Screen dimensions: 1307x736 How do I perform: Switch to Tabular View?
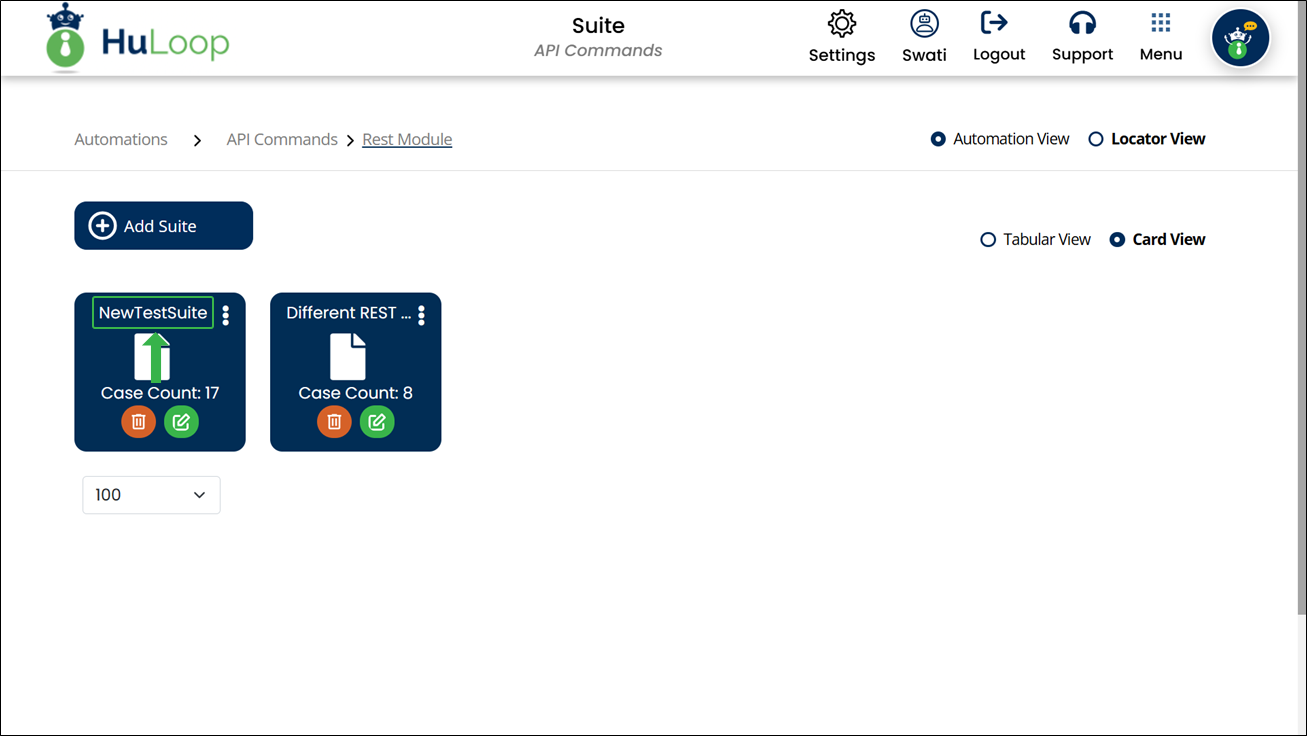click(988, 240)
